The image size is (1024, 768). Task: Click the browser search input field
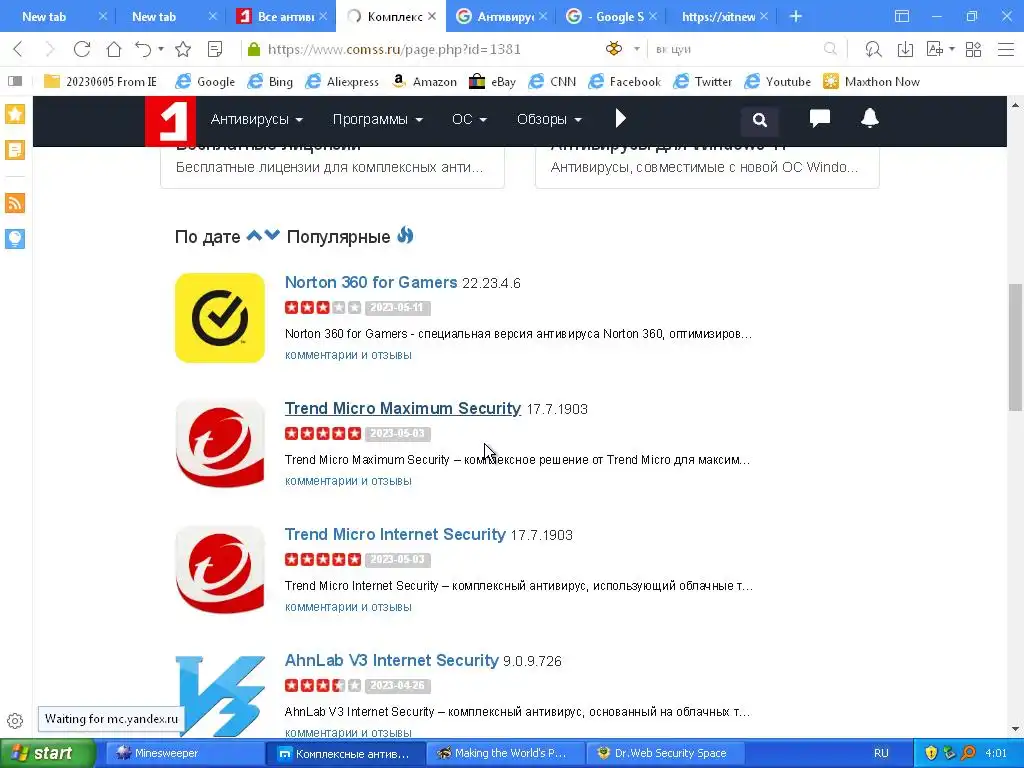(737, 49)
